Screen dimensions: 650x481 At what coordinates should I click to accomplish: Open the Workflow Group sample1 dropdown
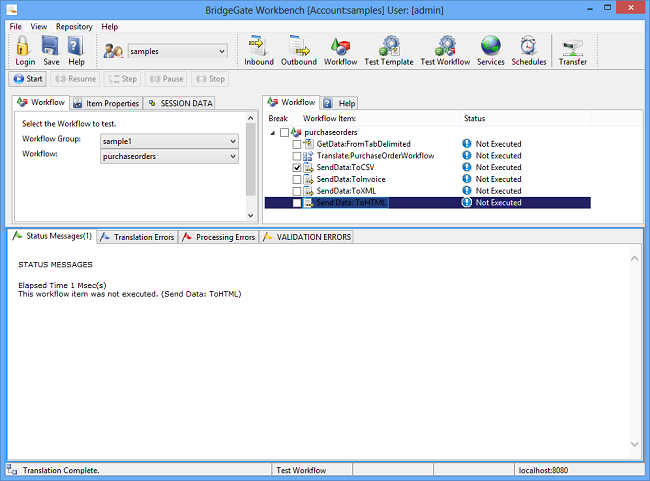click(170, 141)
